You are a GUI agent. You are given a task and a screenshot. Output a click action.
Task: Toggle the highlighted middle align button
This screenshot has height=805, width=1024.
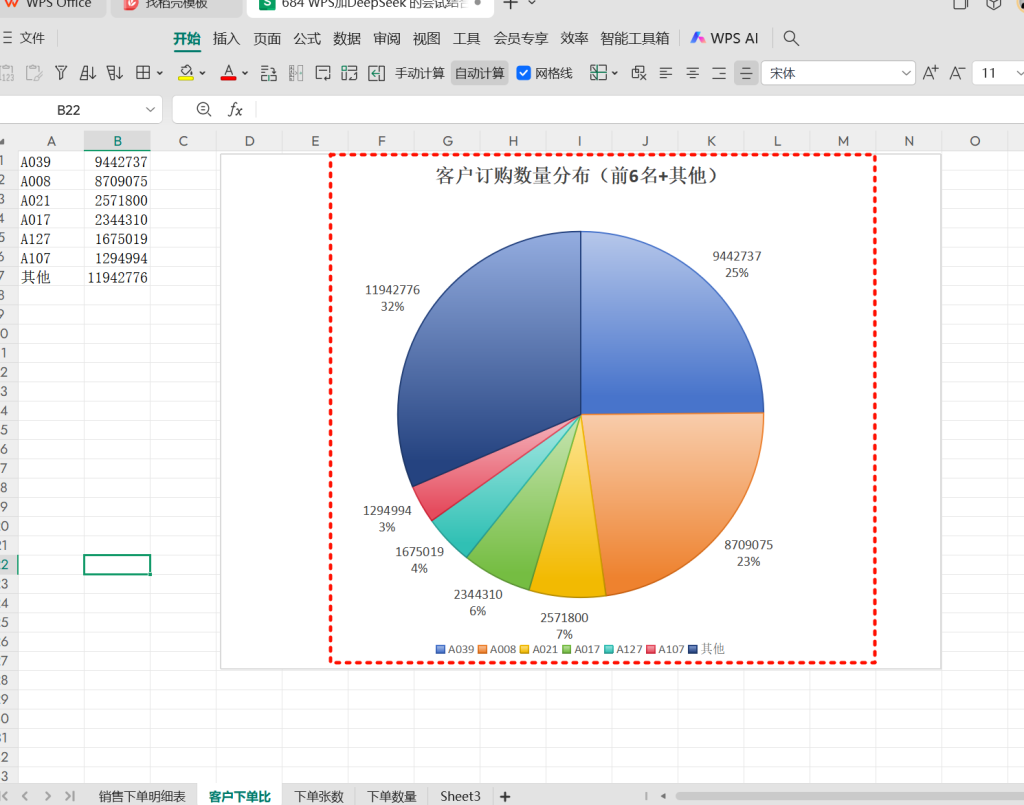pos(745,73)
